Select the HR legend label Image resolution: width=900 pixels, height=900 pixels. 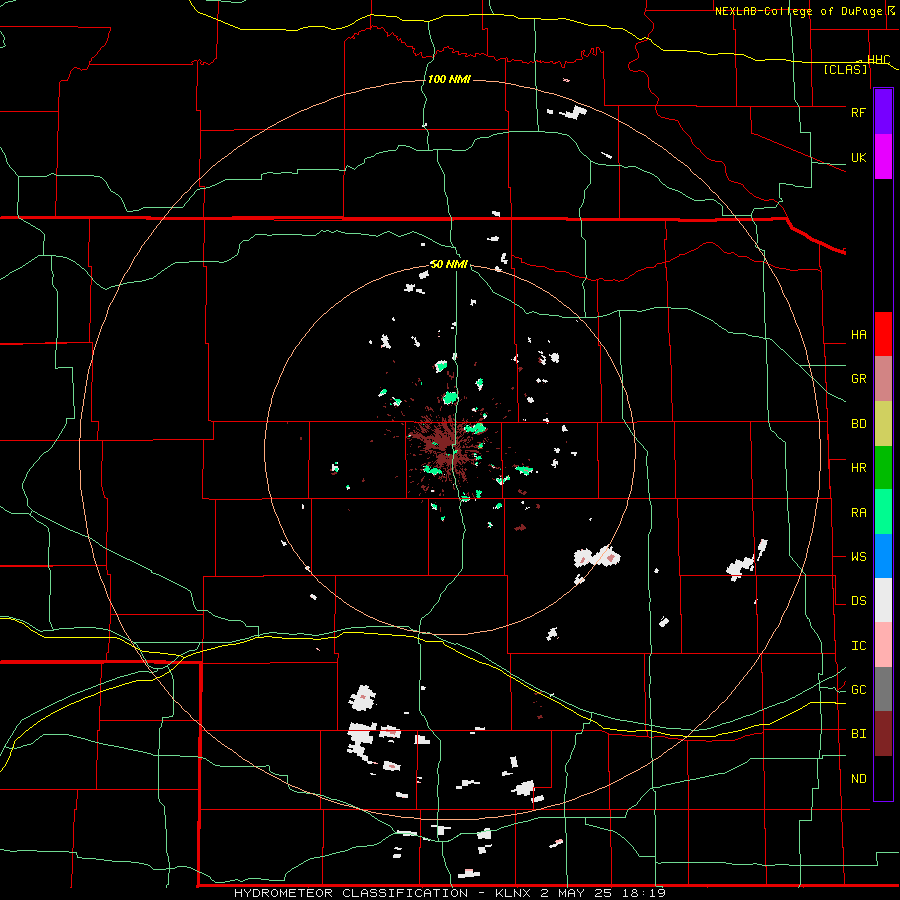pyautogui.click(x=858, y=468)
